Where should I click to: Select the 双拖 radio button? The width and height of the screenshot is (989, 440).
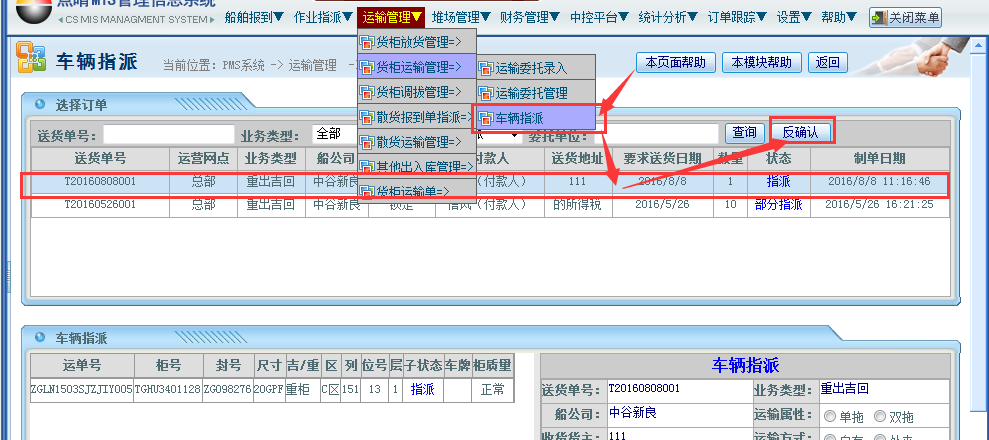pos(880,415)
